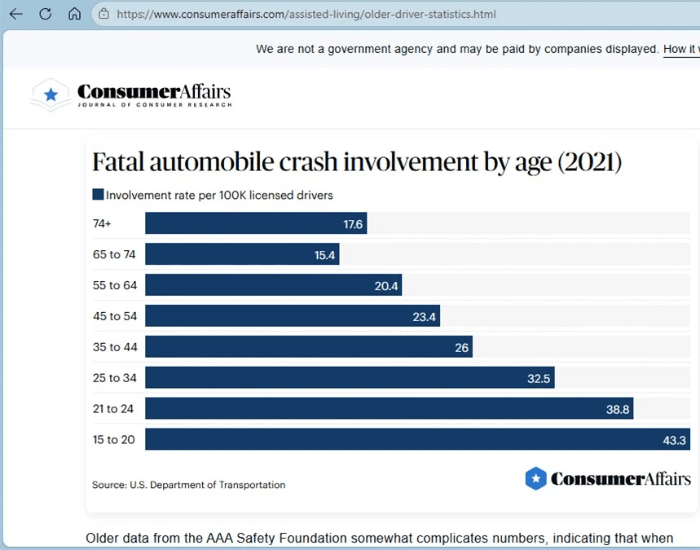Click the 55 to 64 bar showing 20.4
The image size is (700, 550).
pyautogui.click(x=273, y=285)
